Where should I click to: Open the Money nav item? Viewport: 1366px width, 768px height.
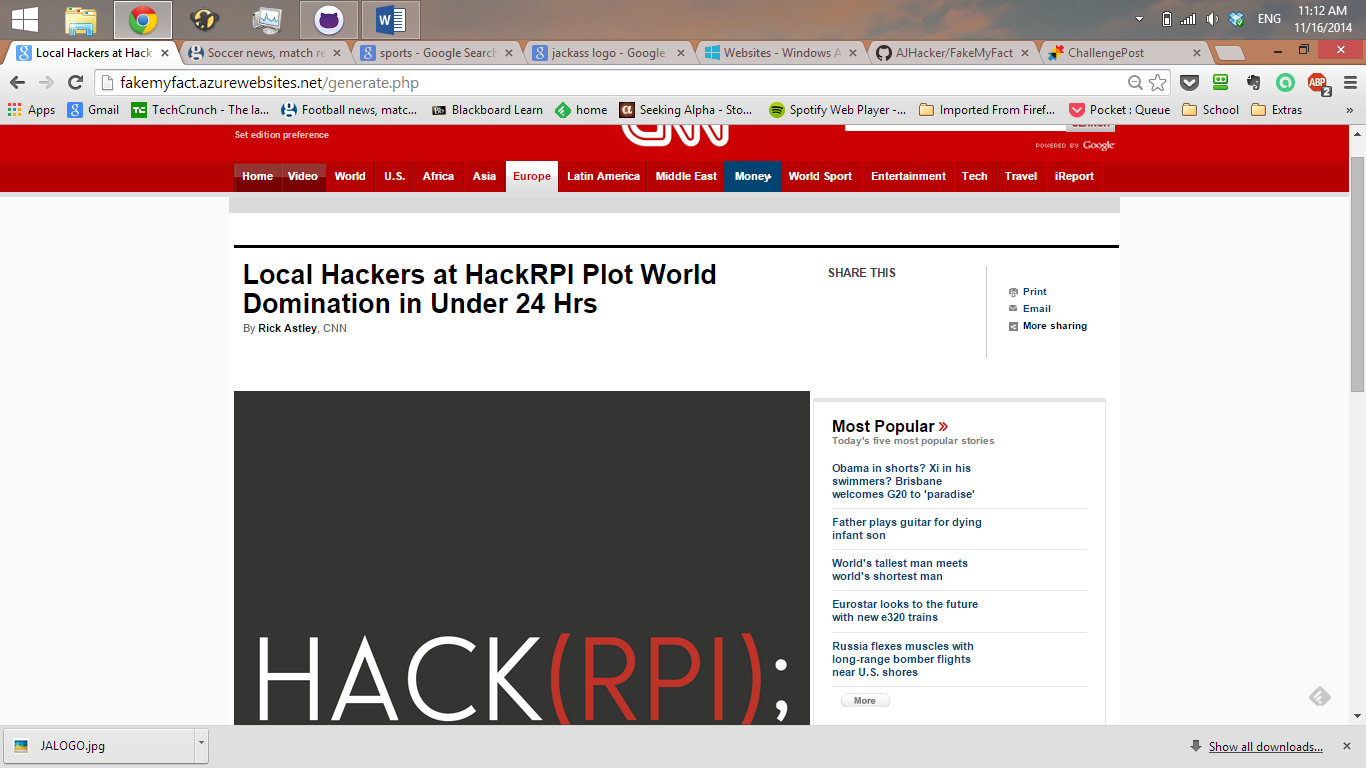(x=752, y=176)
